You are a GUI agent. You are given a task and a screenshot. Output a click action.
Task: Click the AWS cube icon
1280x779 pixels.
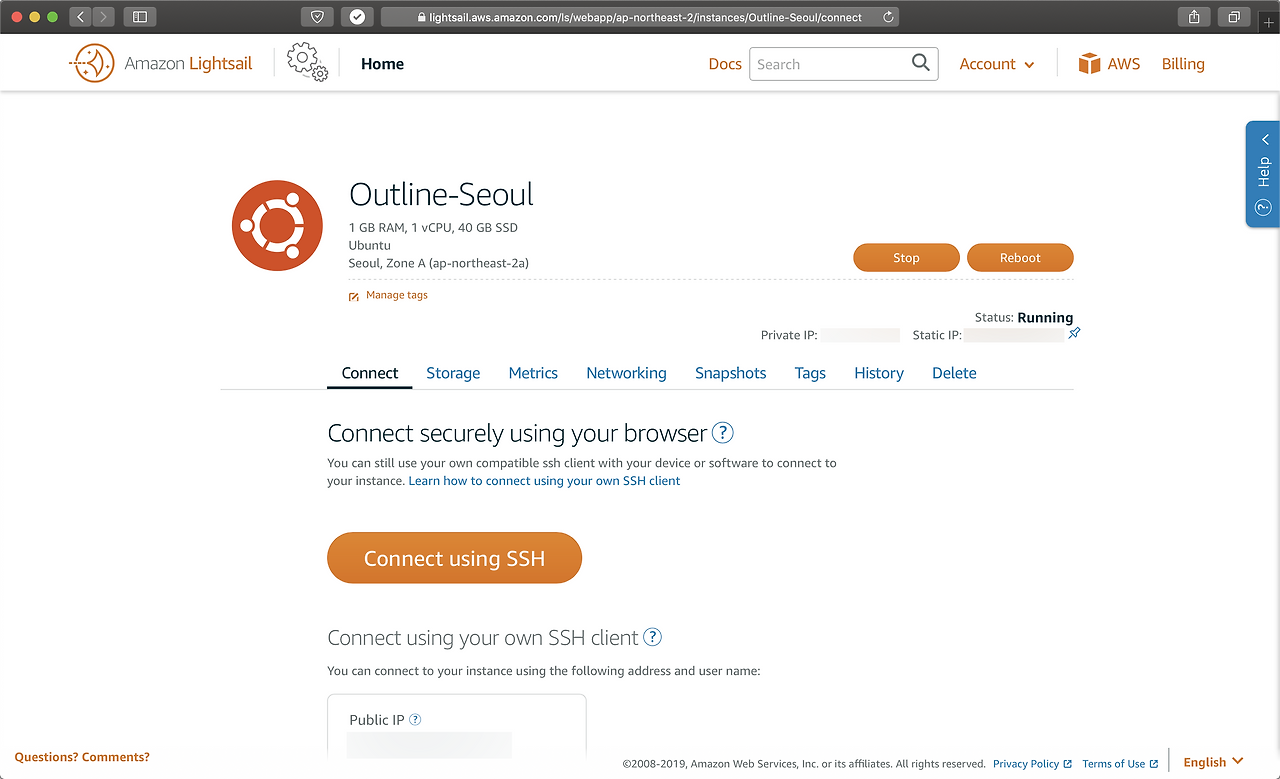point(1089,64)
